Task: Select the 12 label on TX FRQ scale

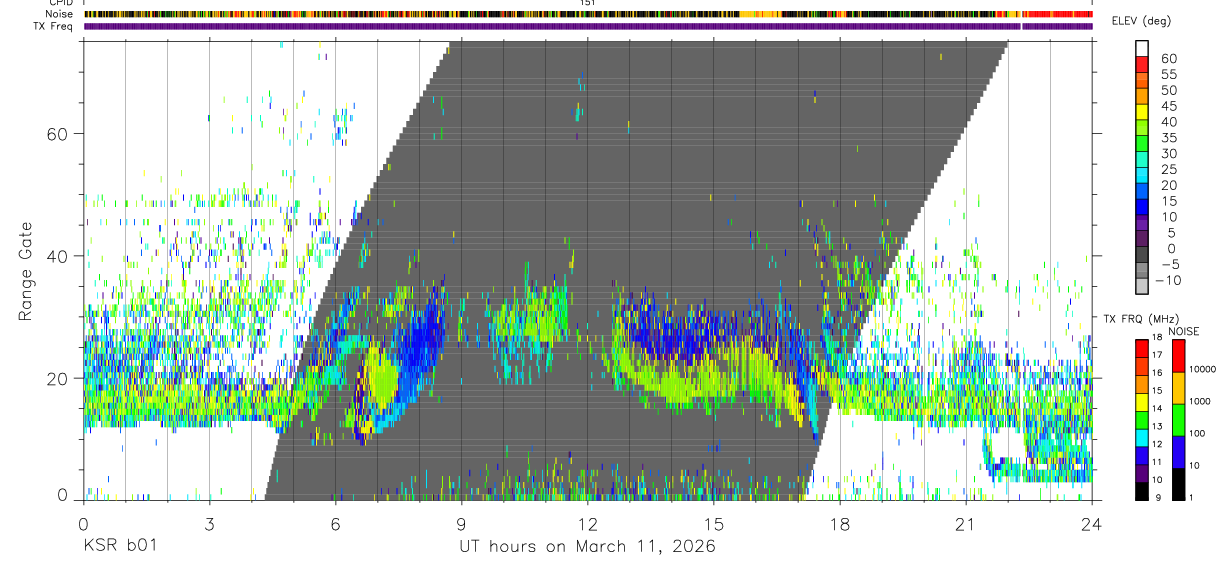Action: tap(1159, 445)
